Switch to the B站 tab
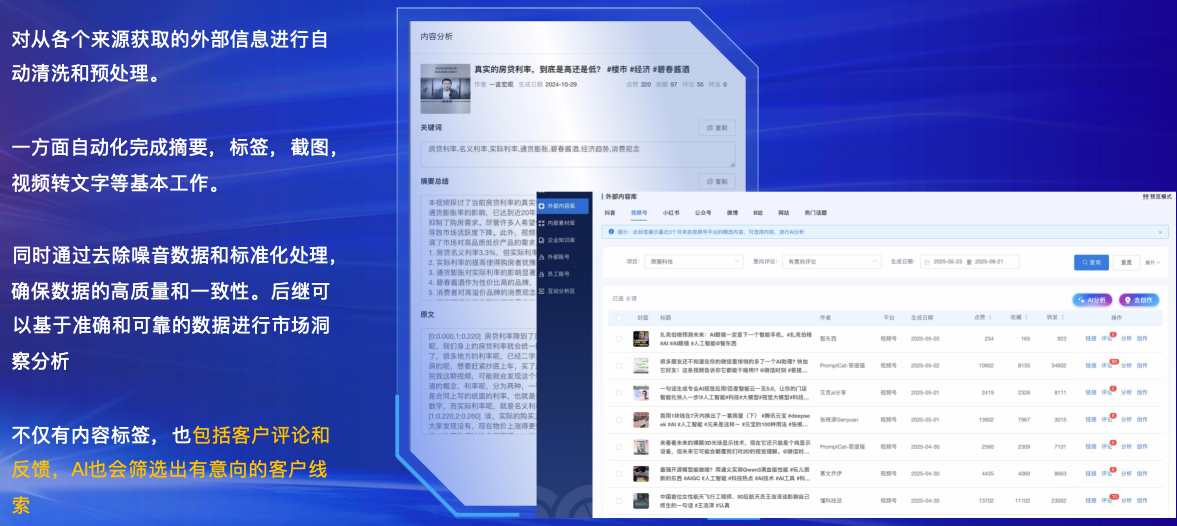The height and width of the screenshot is (526, 1177). coord(758,213)
